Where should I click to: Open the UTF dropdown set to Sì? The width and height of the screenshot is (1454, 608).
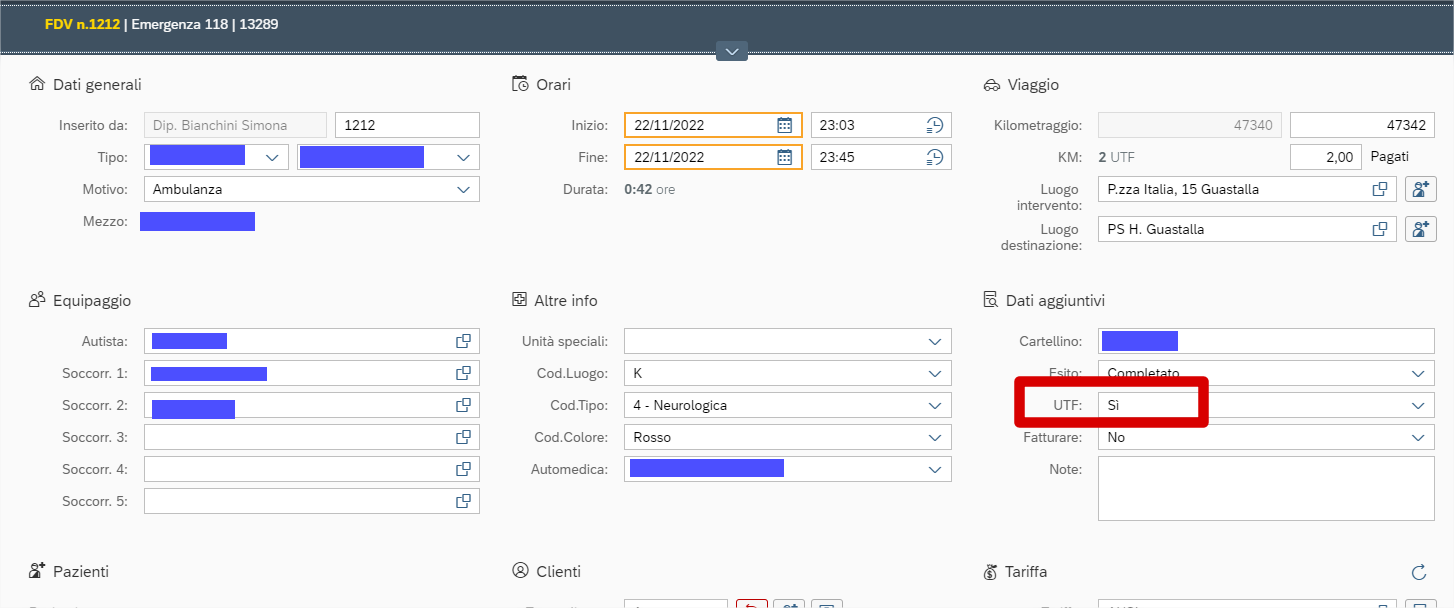click(1417, 405)
